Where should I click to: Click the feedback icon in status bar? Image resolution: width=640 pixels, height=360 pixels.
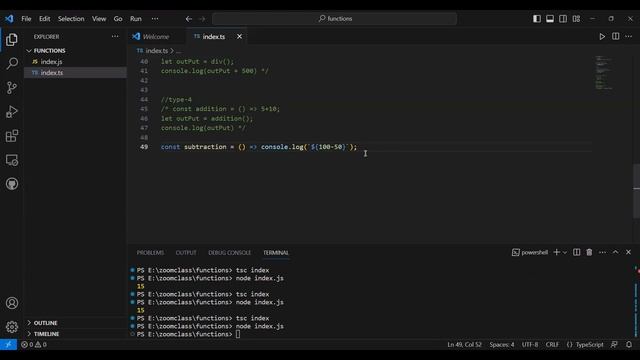tap(614, 344)
